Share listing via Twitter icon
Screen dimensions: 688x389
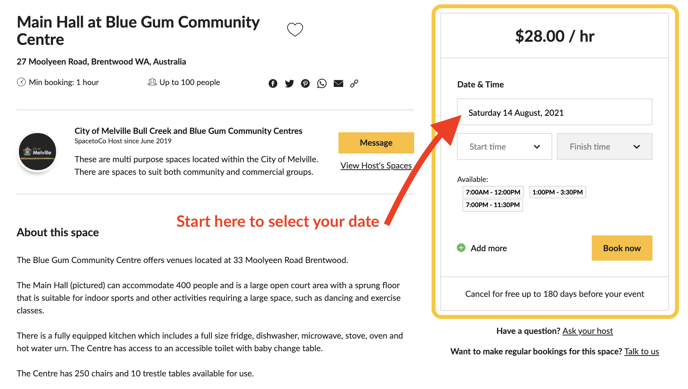pos(289,83)
